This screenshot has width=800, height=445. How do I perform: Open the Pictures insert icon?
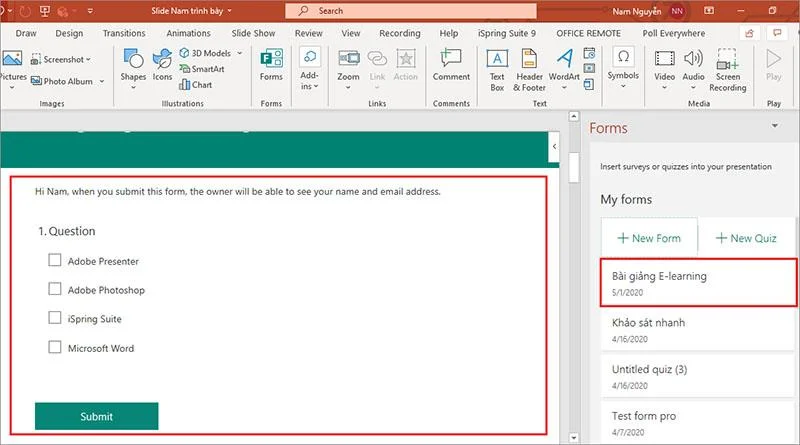click(11, 58)
